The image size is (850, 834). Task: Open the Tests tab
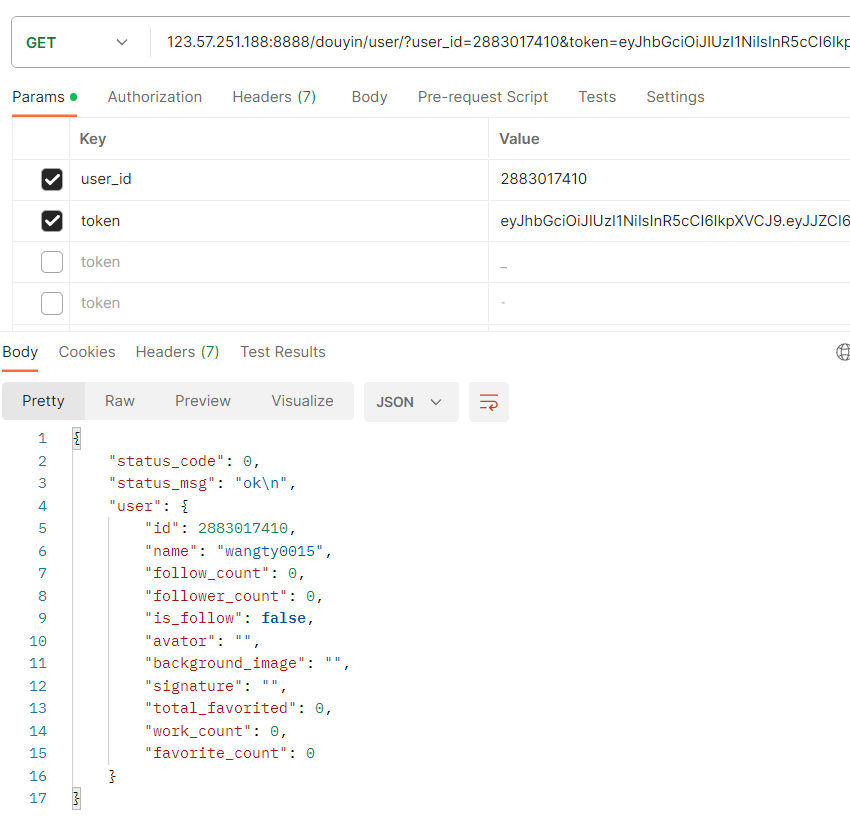[597, 97]
